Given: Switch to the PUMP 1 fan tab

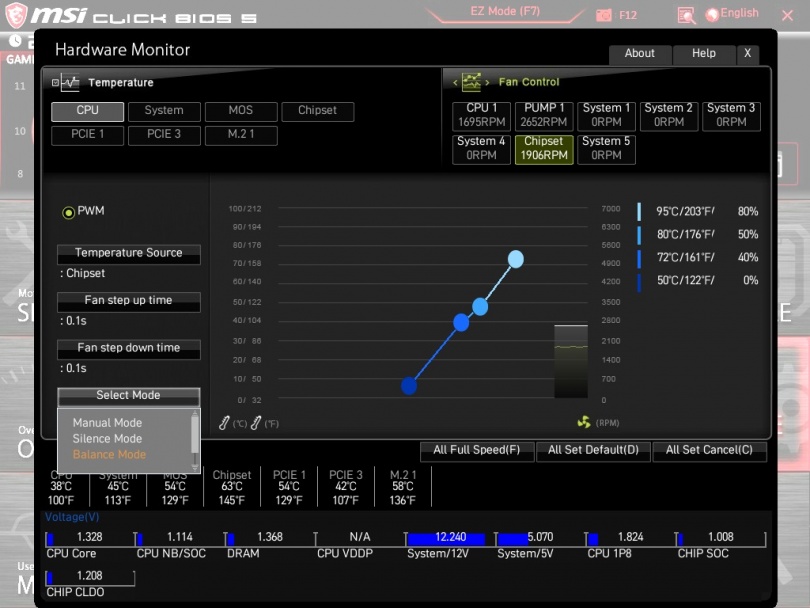Looking at the screenshot, I should [544, 115].
